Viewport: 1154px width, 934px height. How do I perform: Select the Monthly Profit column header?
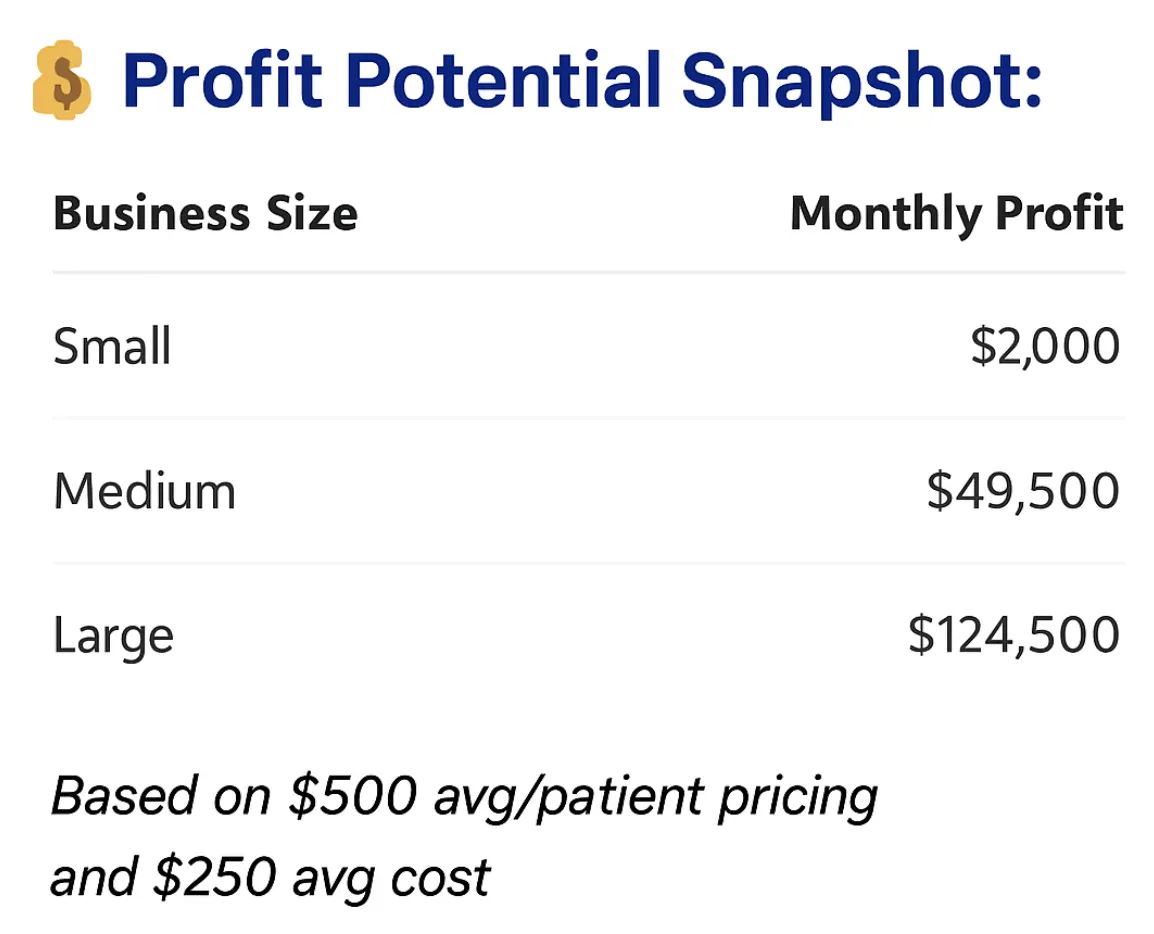(957, 213)
